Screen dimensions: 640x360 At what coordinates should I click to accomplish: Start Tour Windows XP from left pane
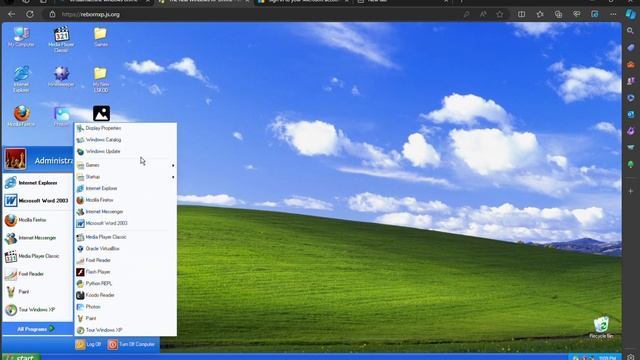pos(30,310)
